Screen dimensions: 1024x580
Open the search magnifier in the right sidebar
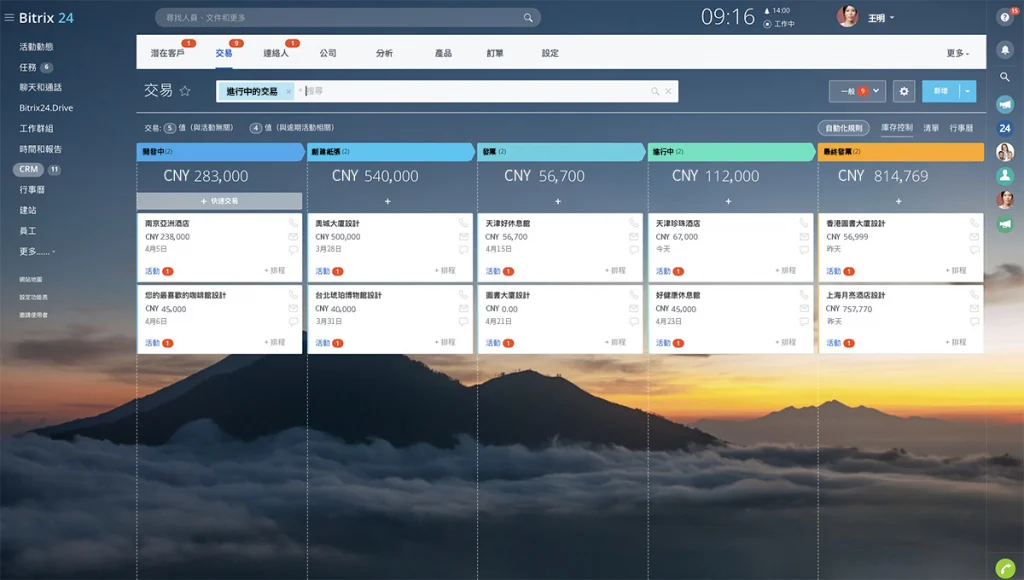pos(1004,78)
